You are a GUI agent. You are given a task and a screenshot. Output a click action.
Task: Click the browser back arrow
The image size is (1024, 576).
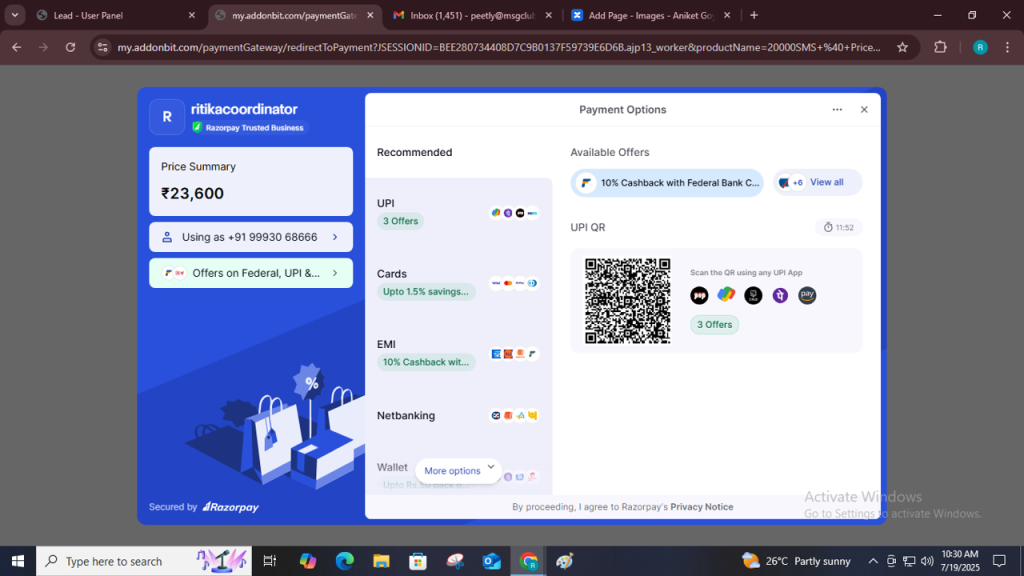pos(16,47)
